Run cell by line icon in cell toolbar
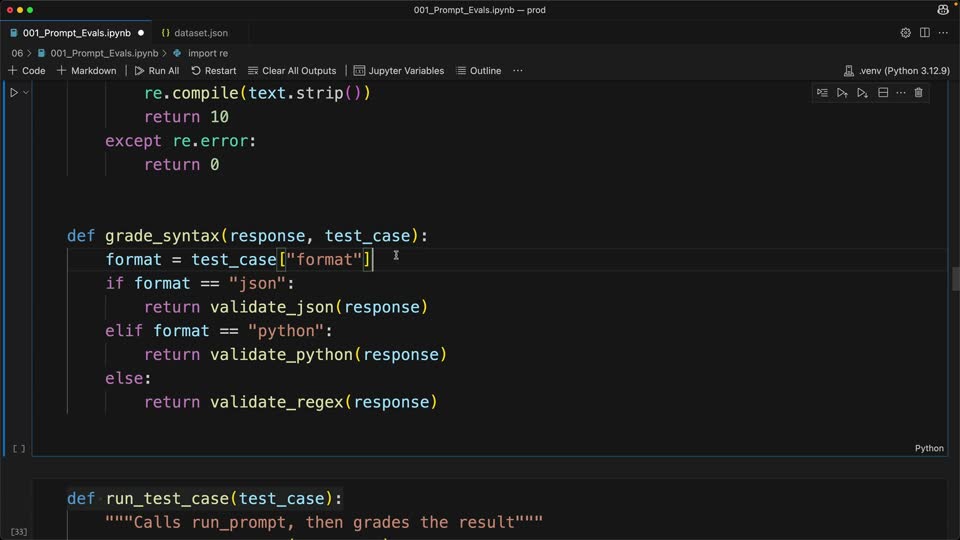This screenshot has height=540, width=960. (822, 92)
